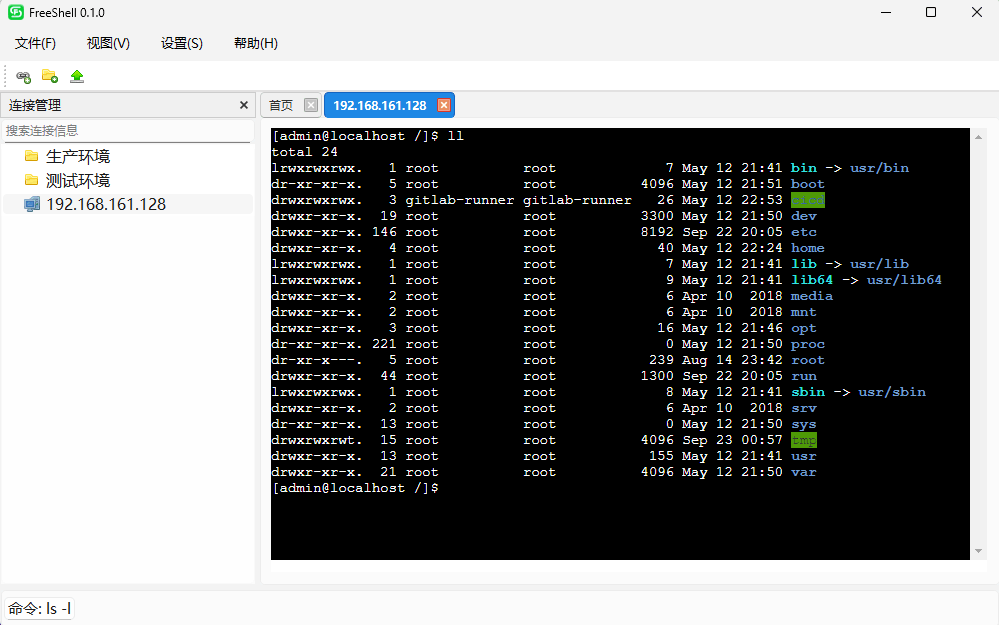Screen dimensions: 999x625
Task: Open the 帮助(H) menu
Action: coord(255,43)
